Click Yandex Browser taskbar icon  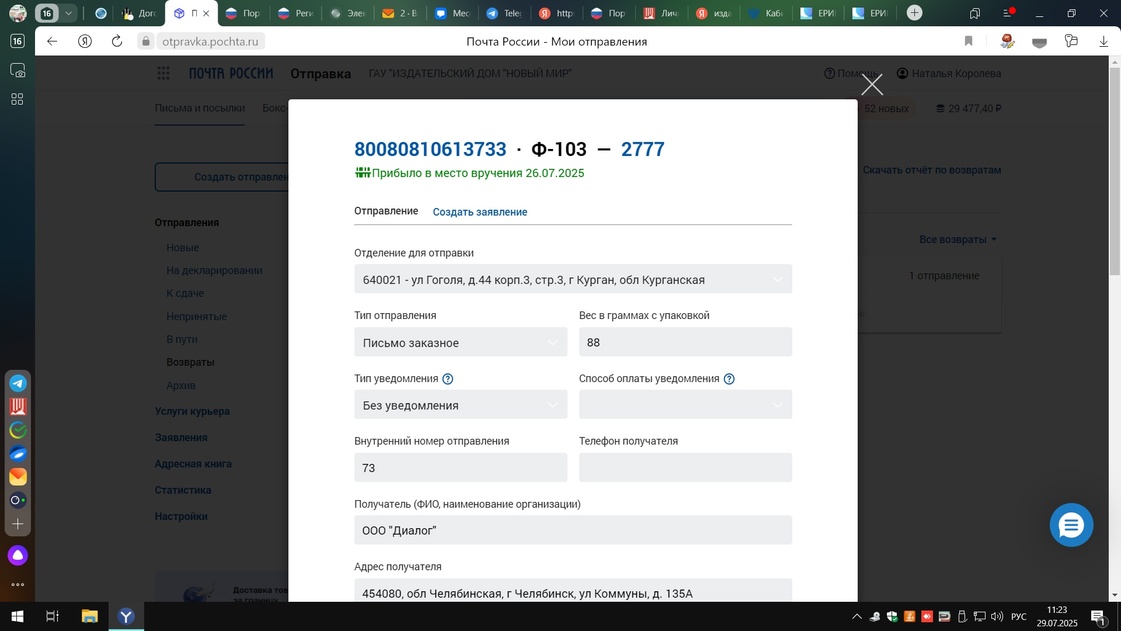(x=126, y=616)
